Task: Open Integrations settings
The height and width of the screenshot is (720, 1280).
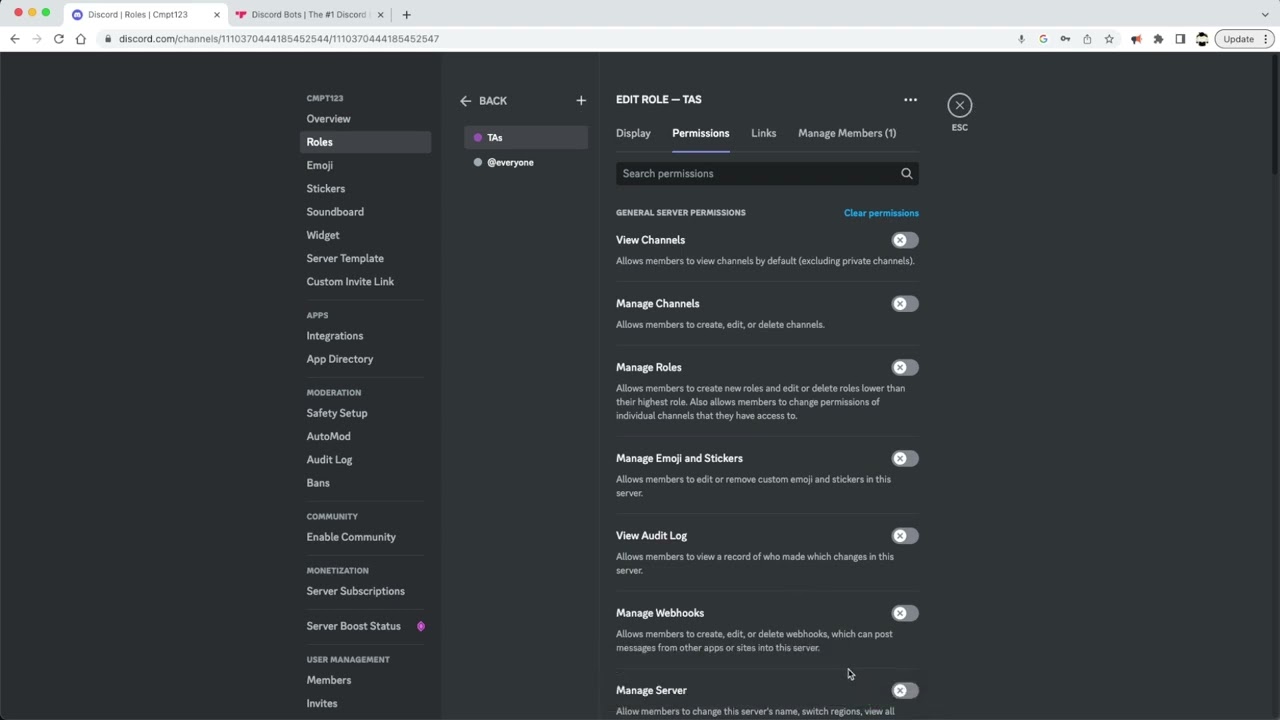Action: 365,336
